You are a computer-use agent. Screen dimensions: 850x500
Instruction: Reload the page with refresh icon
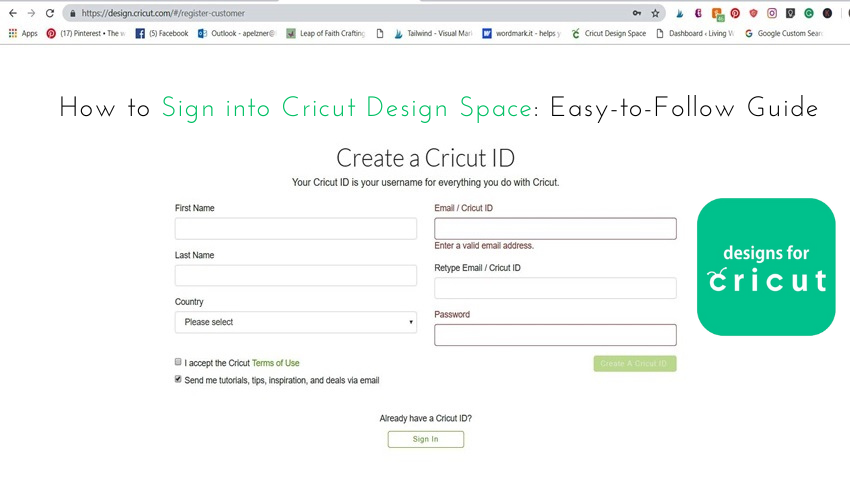[50, 13]
